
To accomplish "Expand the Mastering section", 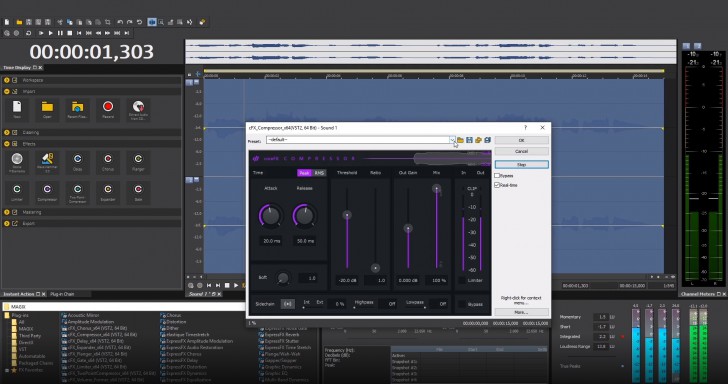I will point(6,212).
